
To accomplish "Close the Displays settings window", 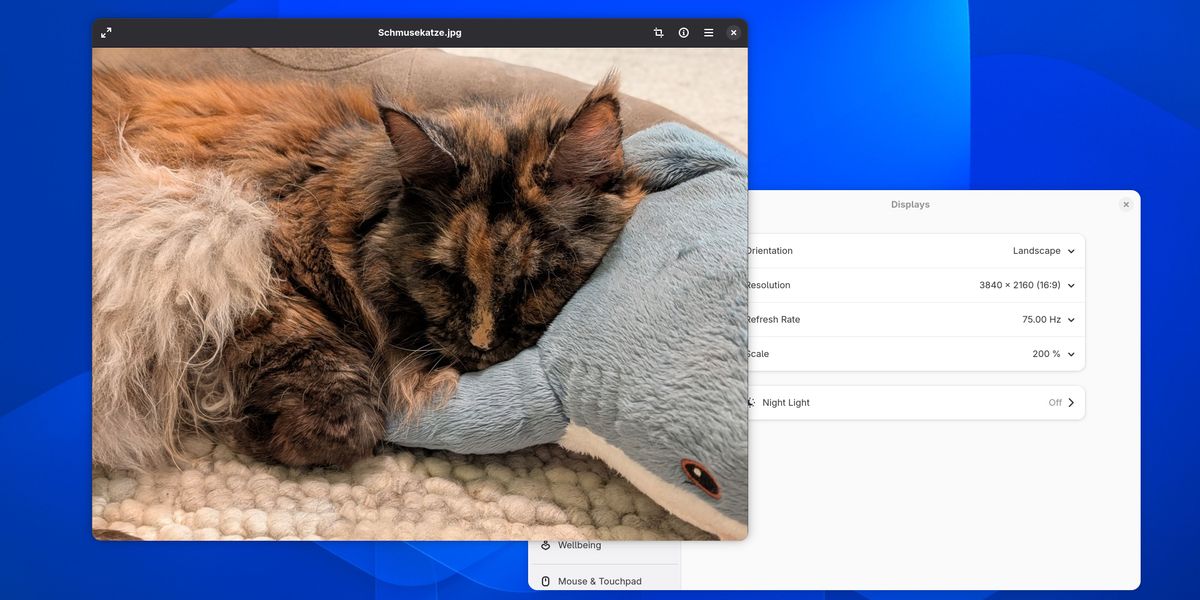I will pos(1126,204).
